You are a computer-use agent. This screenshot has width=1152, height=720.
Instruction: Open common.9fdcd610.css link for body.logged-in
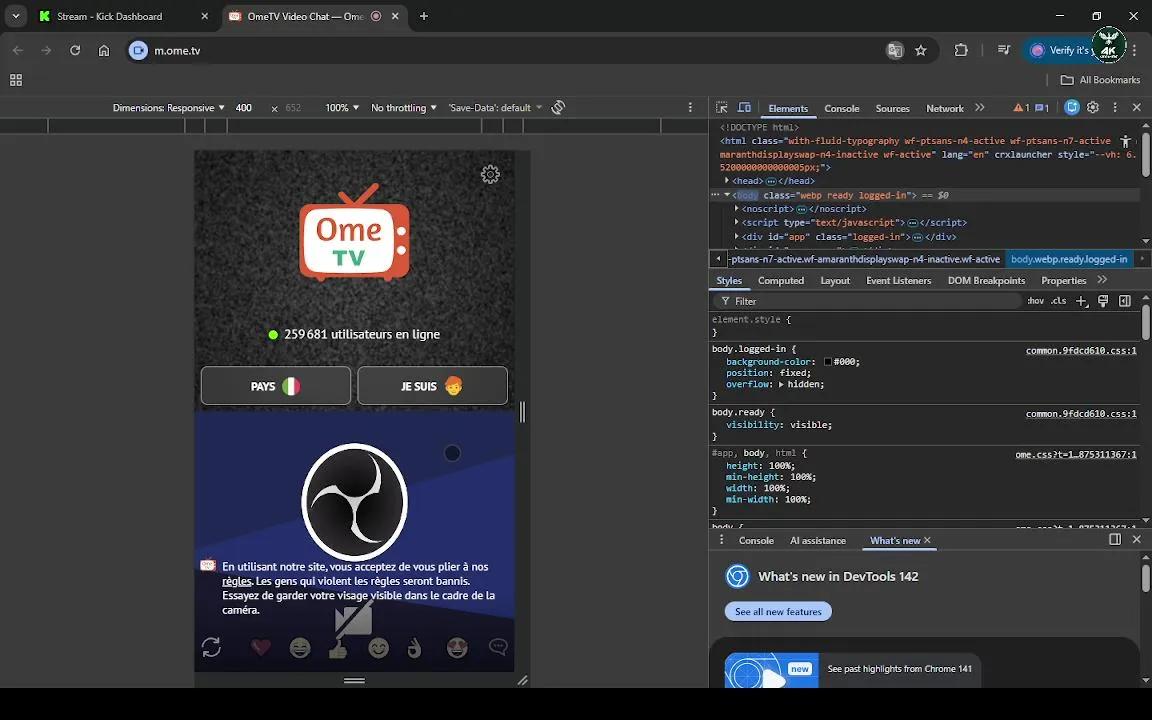(1081, 350)
